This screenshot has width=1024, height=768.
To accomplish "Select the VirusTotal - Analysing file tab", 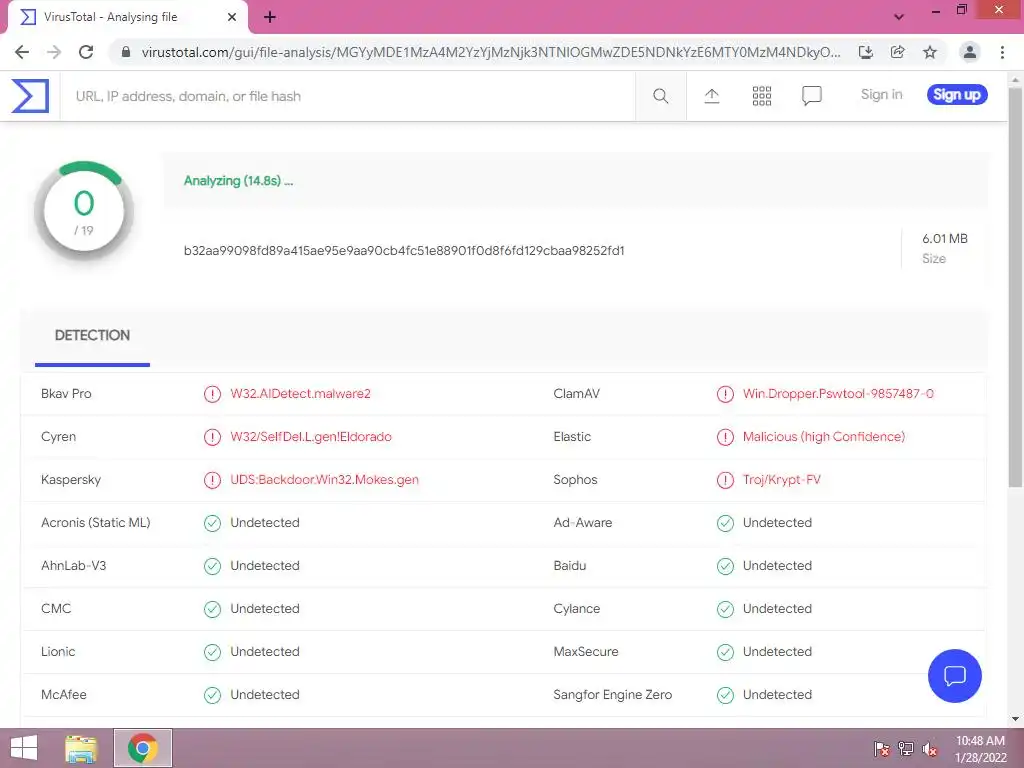I will point(127,18).
